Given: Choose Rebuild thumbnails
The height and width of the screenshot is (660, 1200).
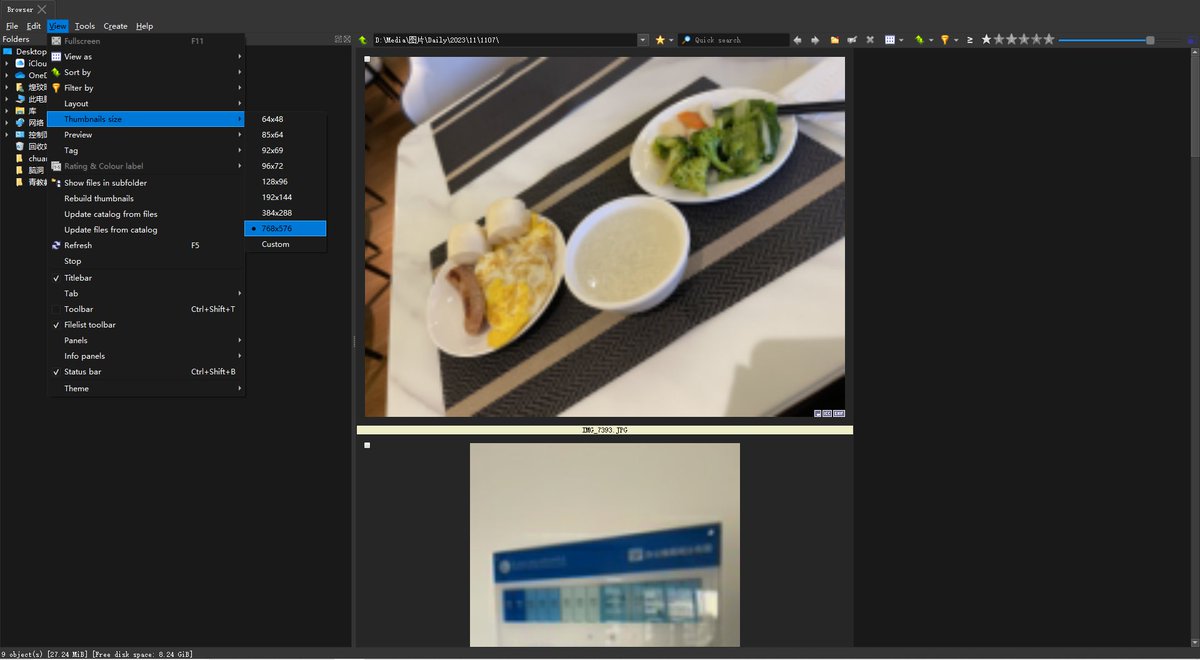Looking at the screenshot, I should point(146,198).
